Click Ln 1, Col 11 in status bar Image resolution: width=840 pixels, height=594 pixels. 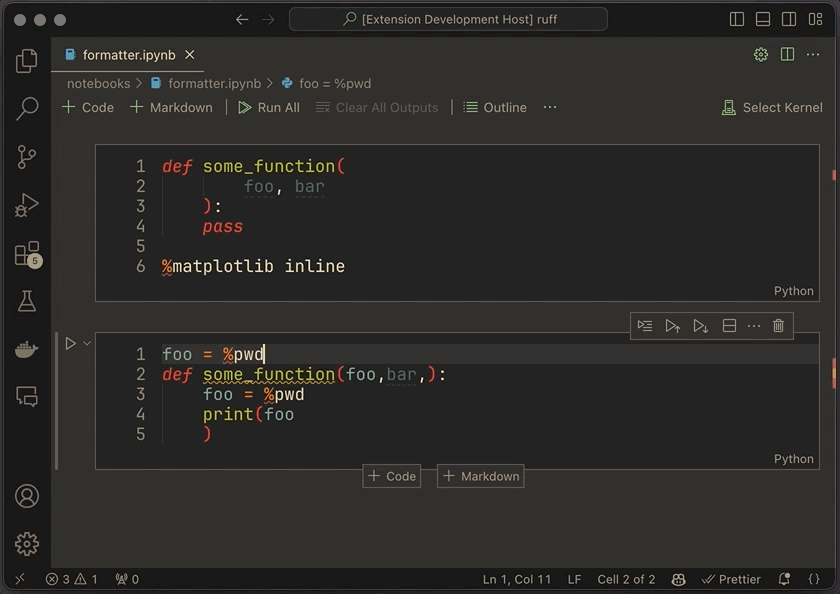point(516,579)
